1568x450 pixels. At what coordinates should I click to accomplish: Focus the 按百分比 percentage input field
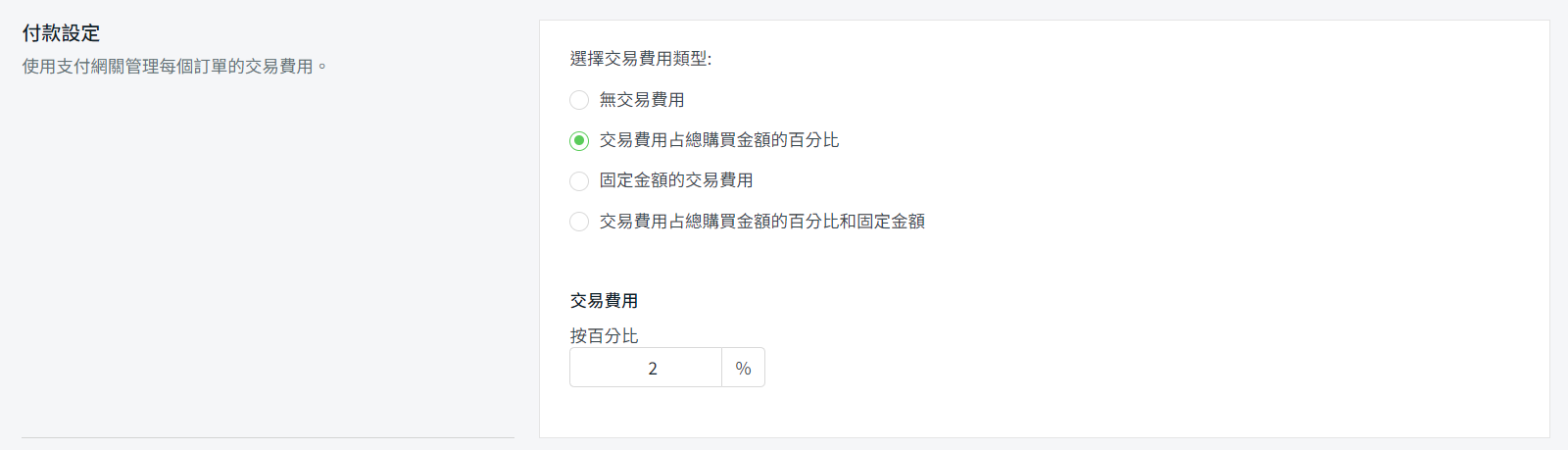tap(646, 368)
